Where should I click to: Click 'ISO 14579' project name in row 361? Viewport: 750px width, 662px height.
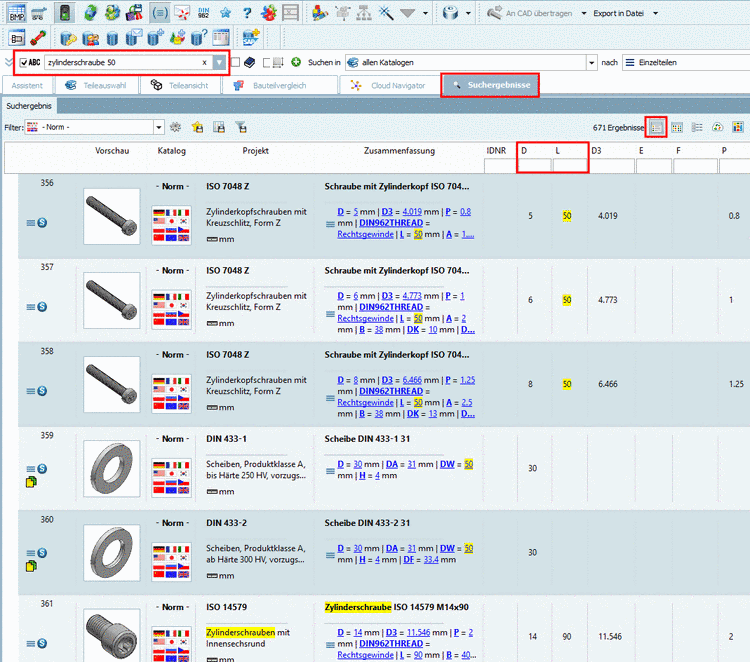pos(227,607)
